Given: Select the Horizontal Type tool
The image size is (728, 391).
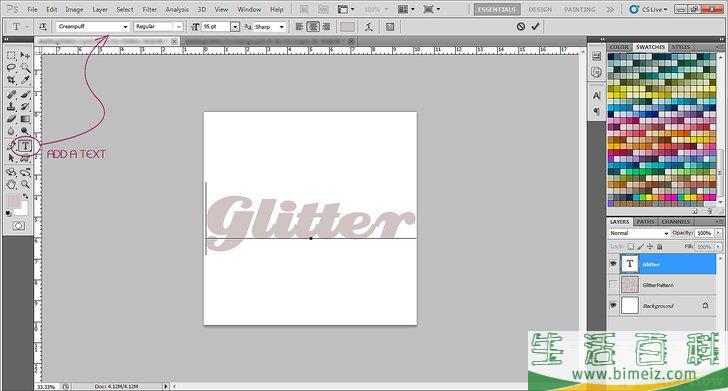Looking at the screenshot, I should point(25,146).
